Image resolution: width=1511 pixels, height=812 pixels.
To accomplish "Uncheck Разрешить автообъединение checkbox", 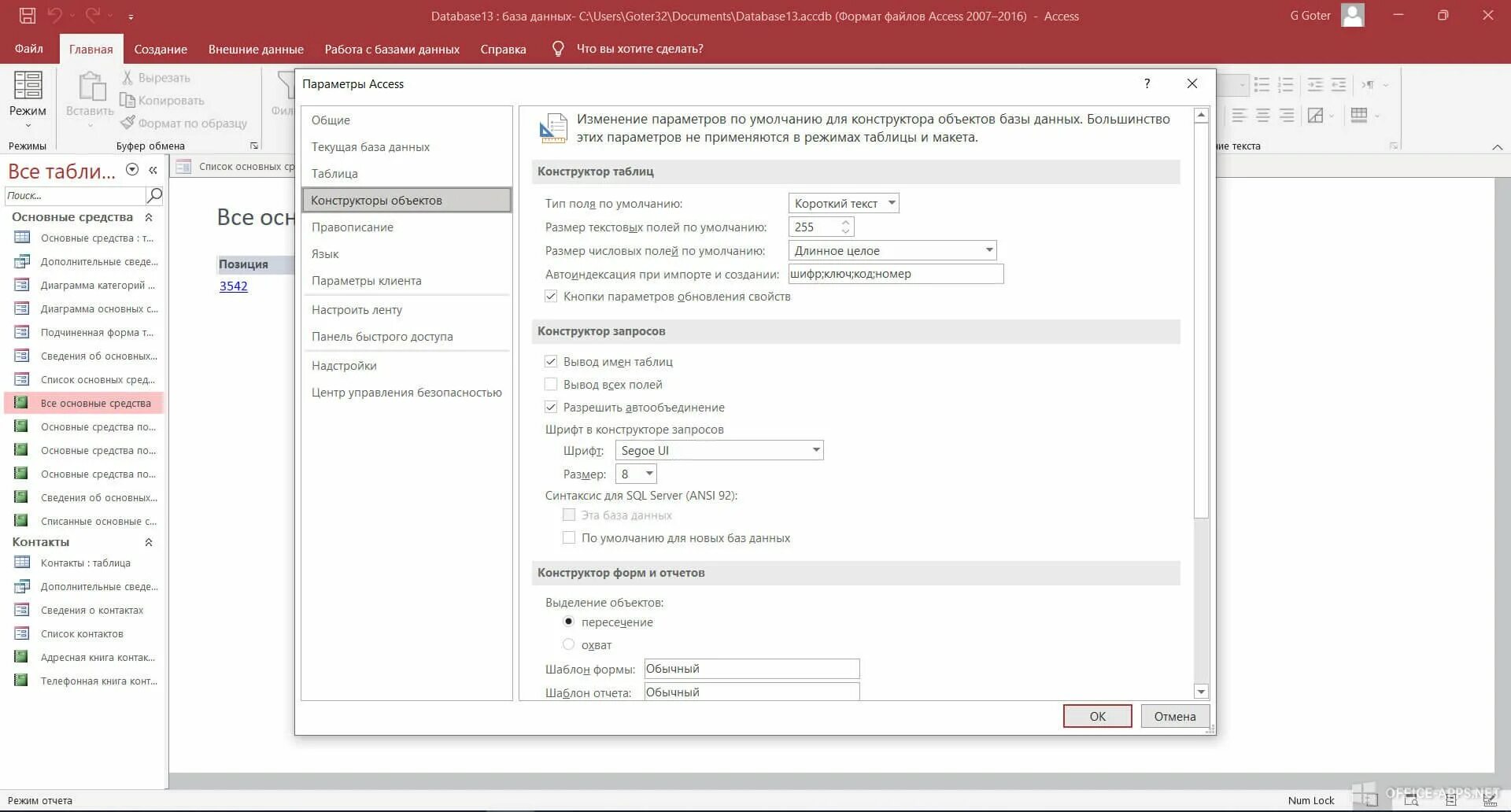I will 551,408.
